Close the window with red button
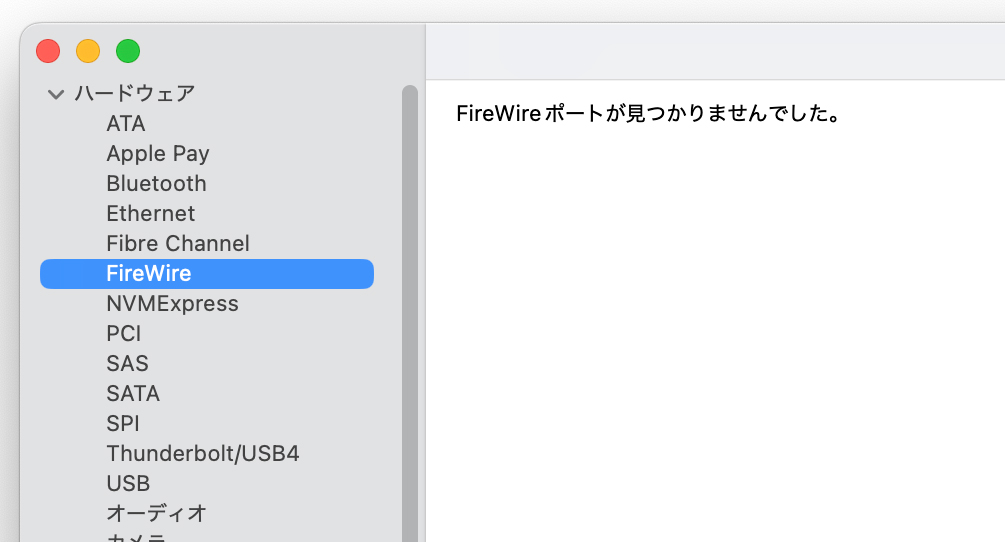Screen dimensions: 1005x542 pyautogui.click(x=48, y=50)
